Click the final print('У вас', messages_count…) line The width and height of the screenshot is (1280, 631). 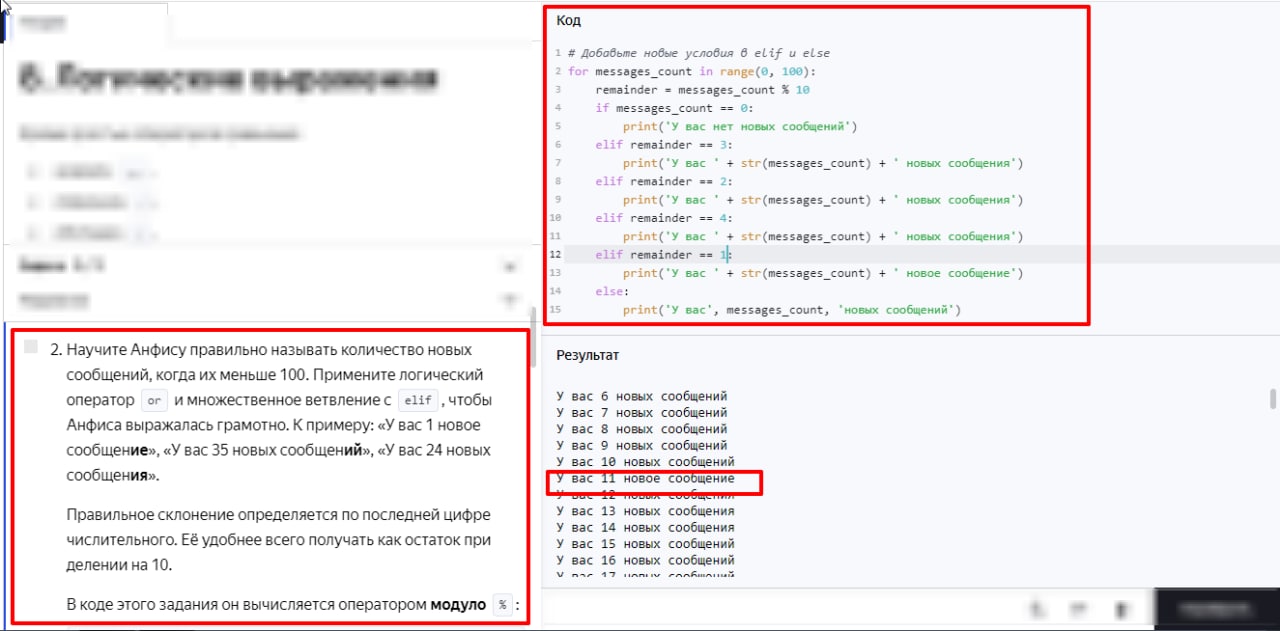[x=791, y=310]
